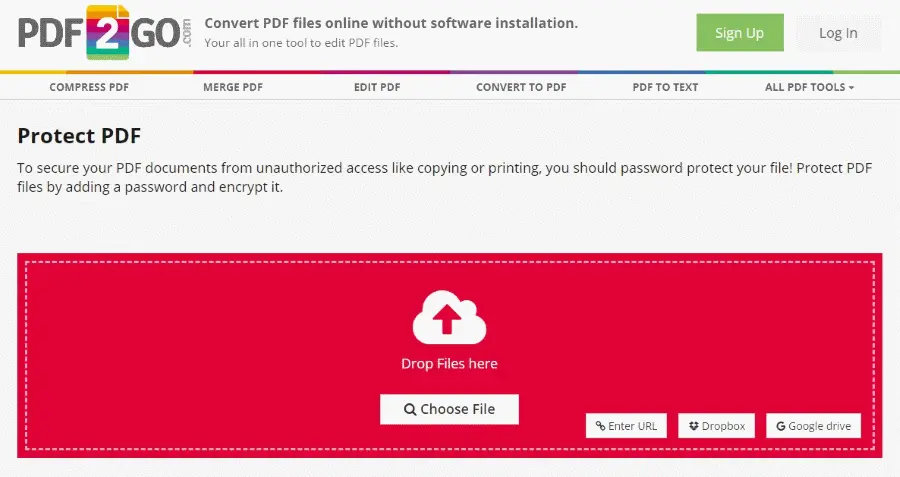
Task: Click the Log In button
Action: (x=838, y=33)
